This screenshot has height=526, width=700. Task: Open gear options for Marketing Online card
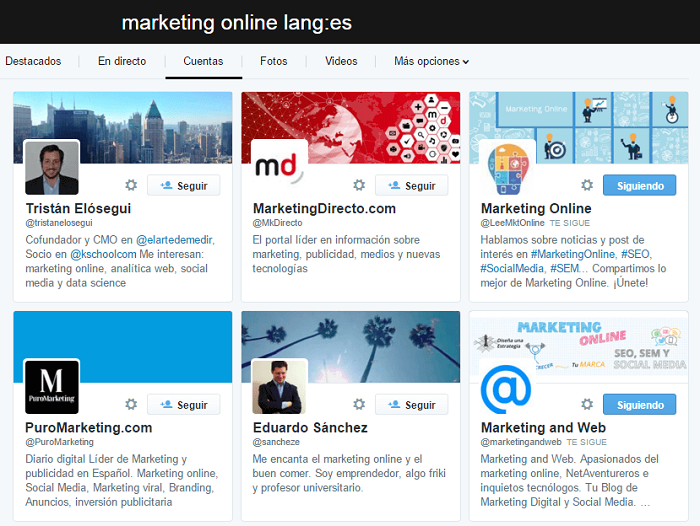[587, 185]
